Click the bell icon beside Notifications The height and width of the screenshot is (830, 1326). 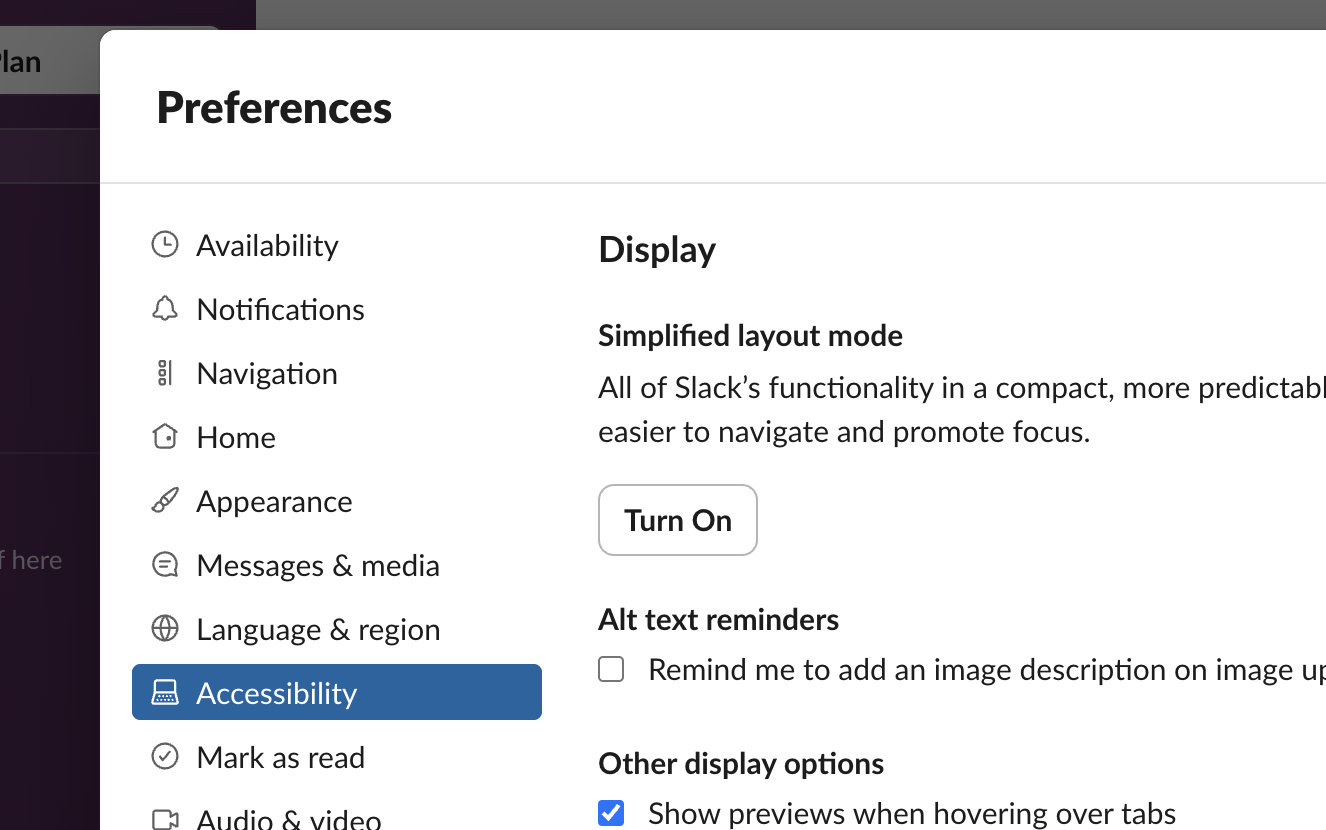(165, 309)
